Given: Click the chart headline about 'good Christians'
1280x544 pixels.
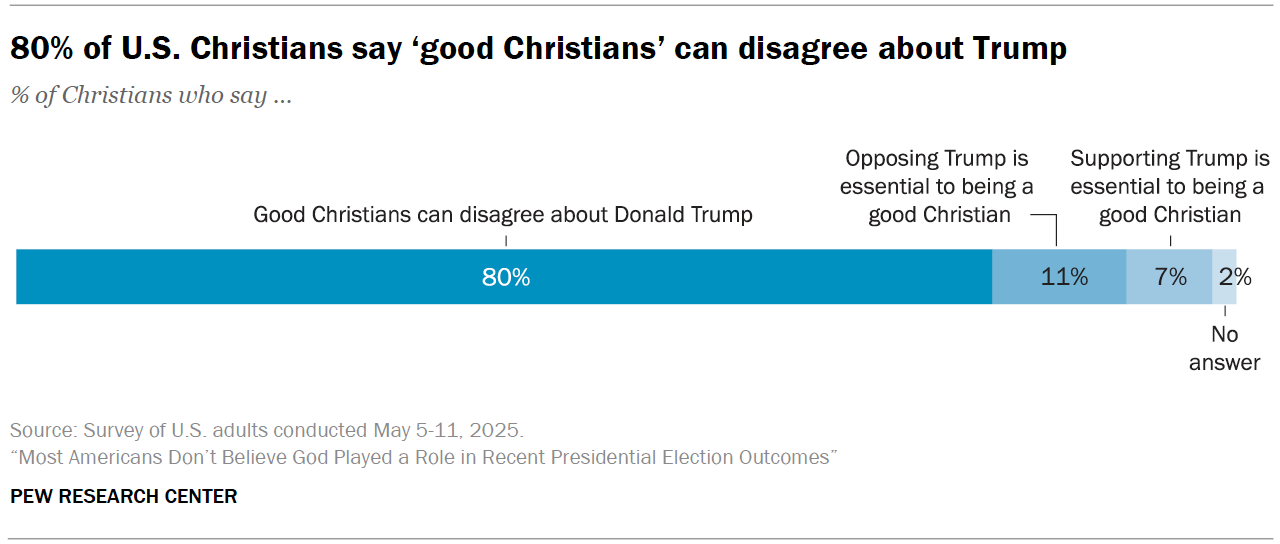Looking at the screenshot, I should click(x=538, y=49).
